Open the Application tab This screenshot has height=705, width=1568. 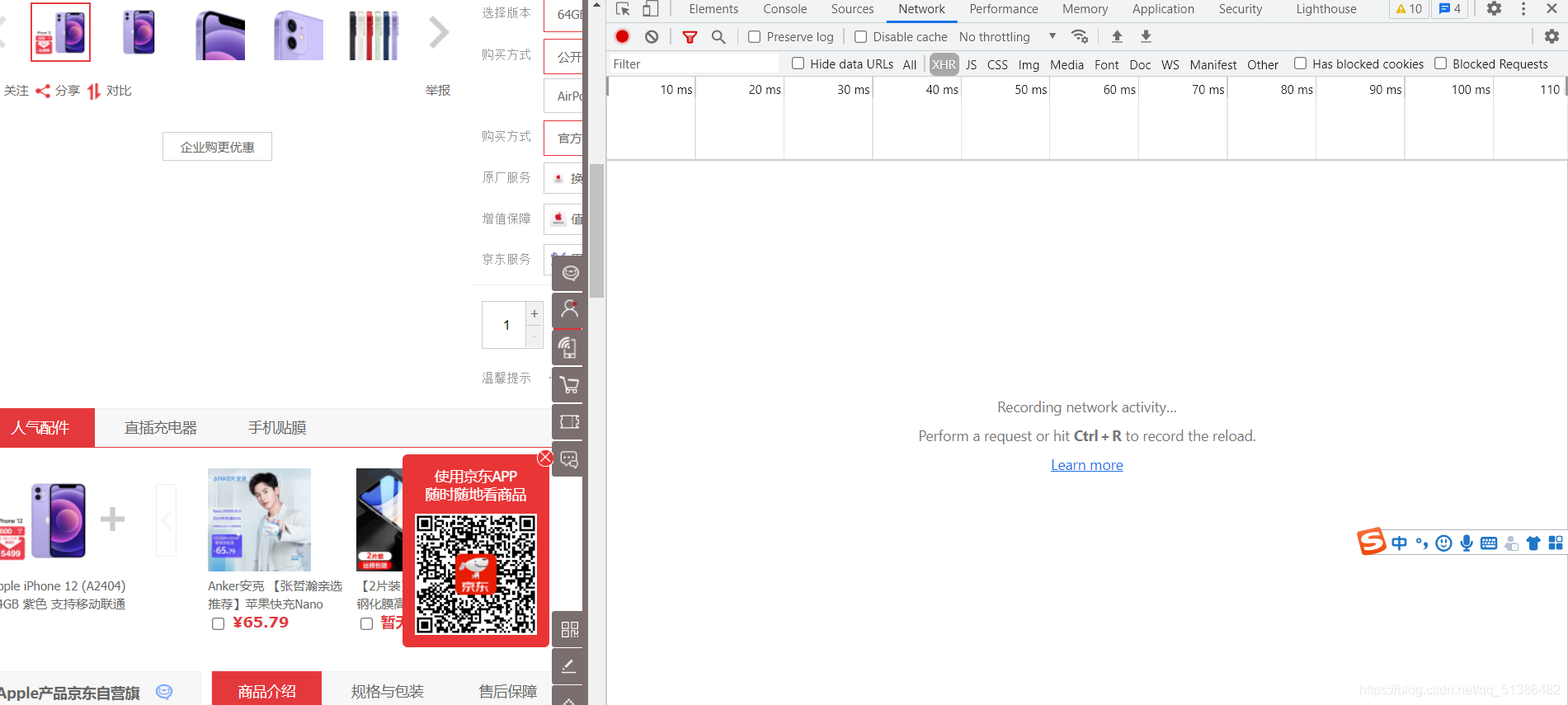click(x=1163, y=9)
